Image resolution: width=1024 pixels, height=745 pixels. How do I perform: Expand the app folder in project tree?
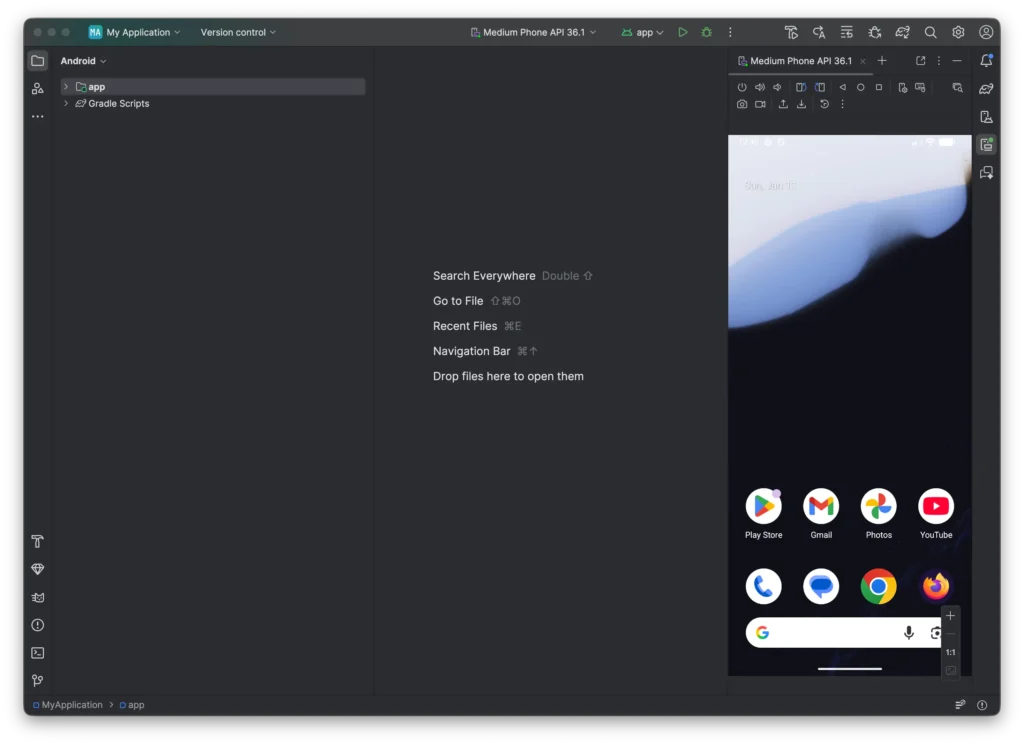point(66,86)
